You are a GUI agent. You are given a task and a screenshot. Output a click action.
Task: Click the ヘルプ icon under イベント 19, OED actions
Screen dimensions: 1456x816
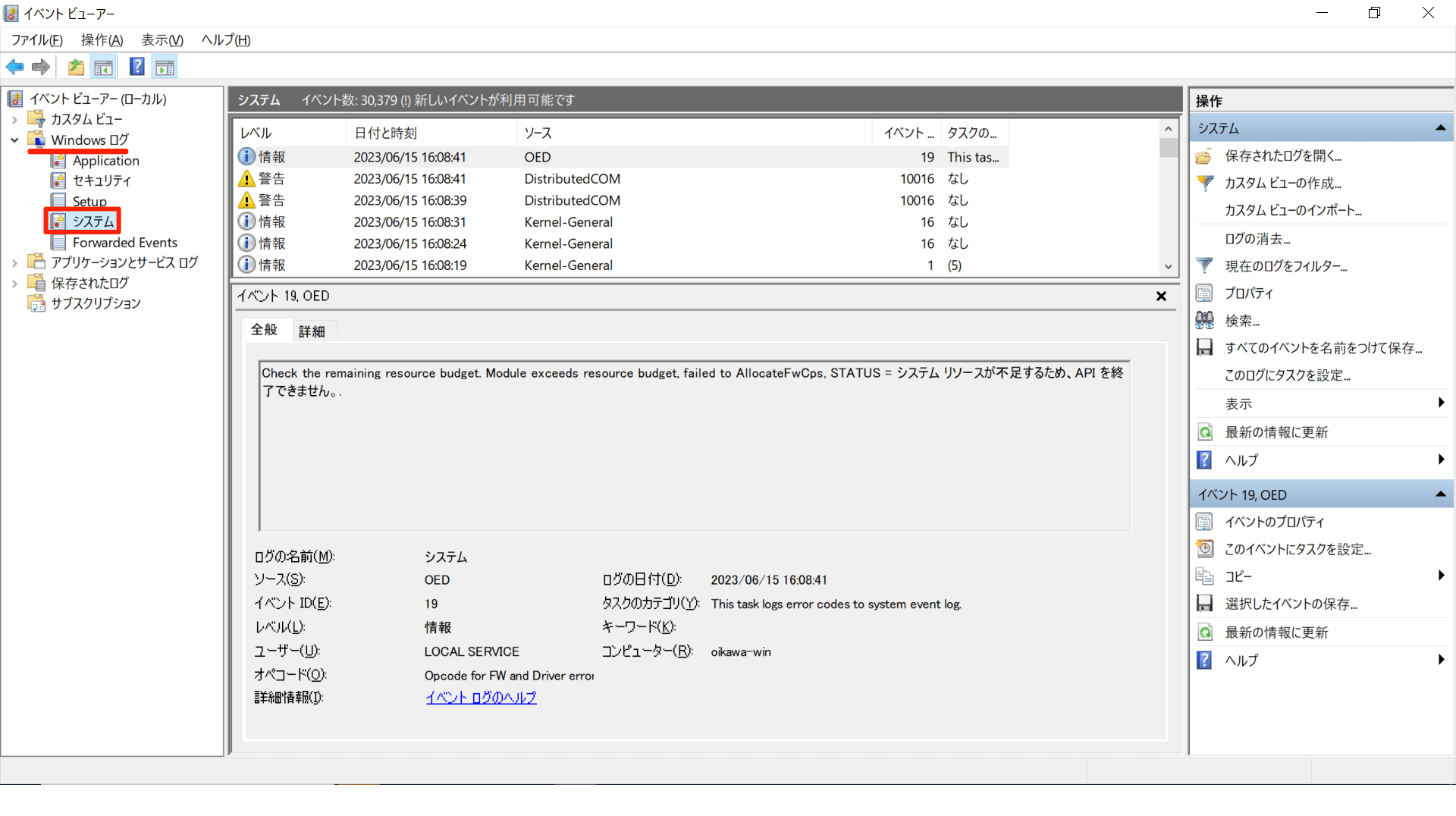(x=1204, y=661)
